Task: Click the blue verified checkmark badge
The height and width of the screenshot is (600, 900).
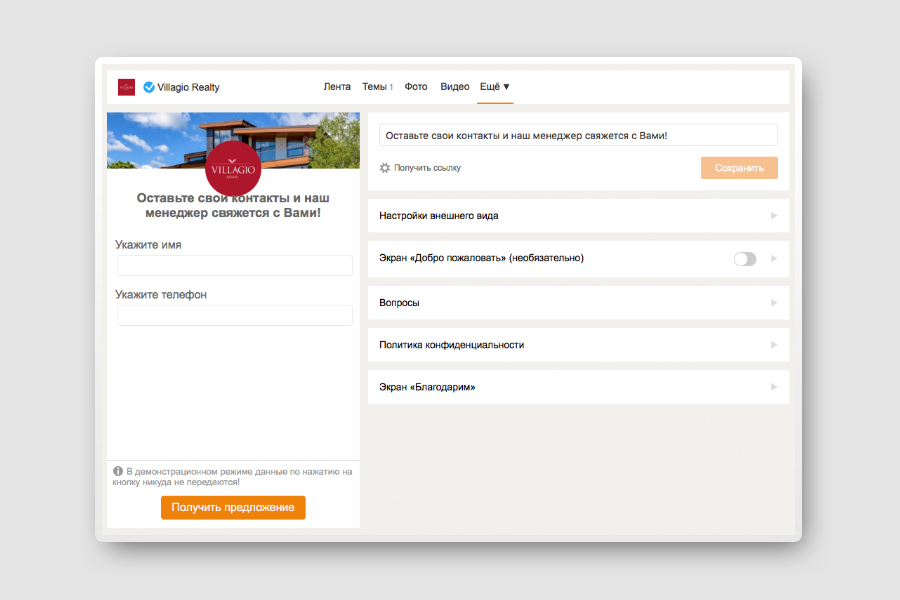Action: 149,87
